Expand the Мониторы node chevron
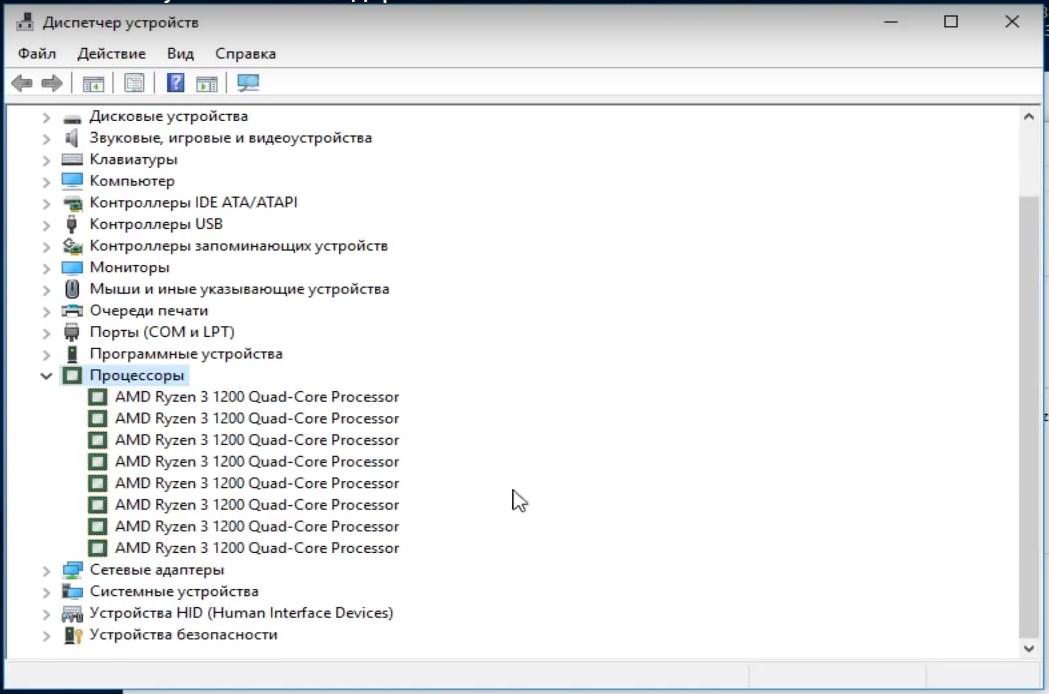1049x694 pixels. point(46,269)
